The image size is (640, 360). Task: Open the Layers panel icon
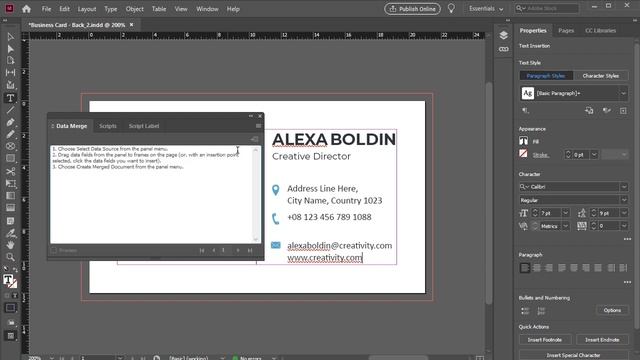coord(504,35)
